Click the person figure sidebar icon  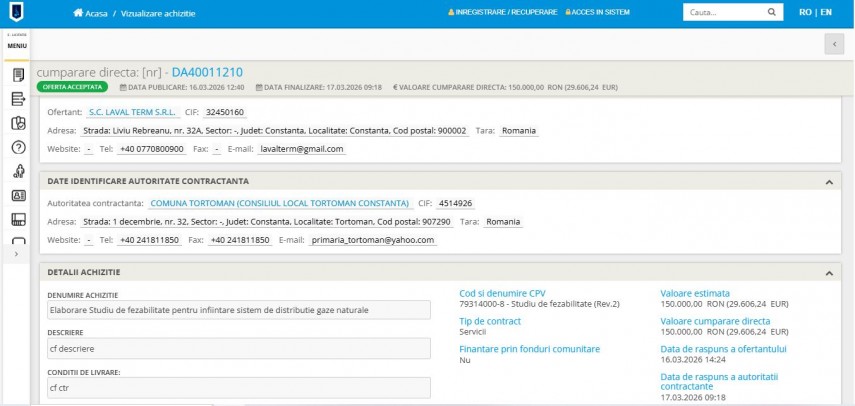click(17, 171)
